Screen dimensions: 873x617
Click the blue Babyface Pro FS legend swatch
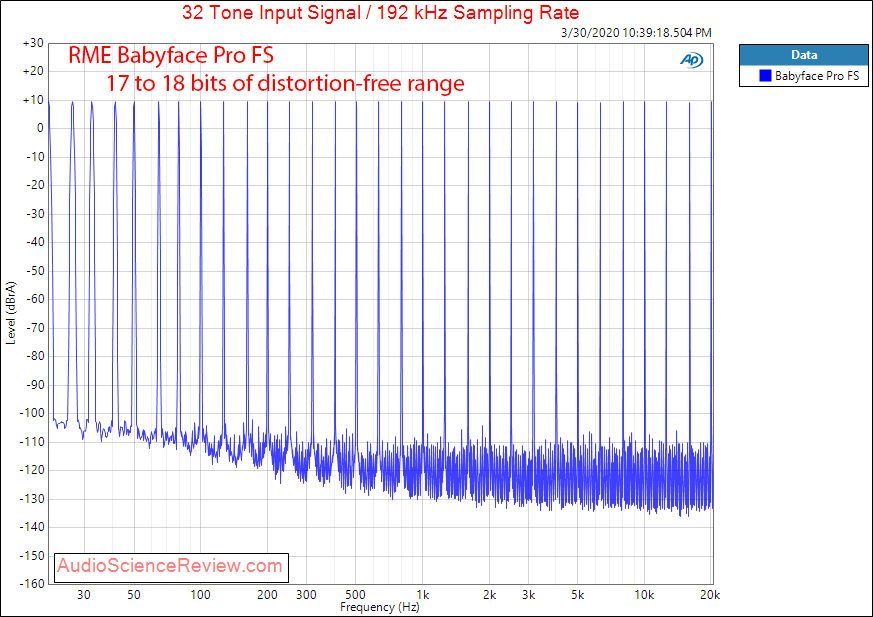(765, 75)
